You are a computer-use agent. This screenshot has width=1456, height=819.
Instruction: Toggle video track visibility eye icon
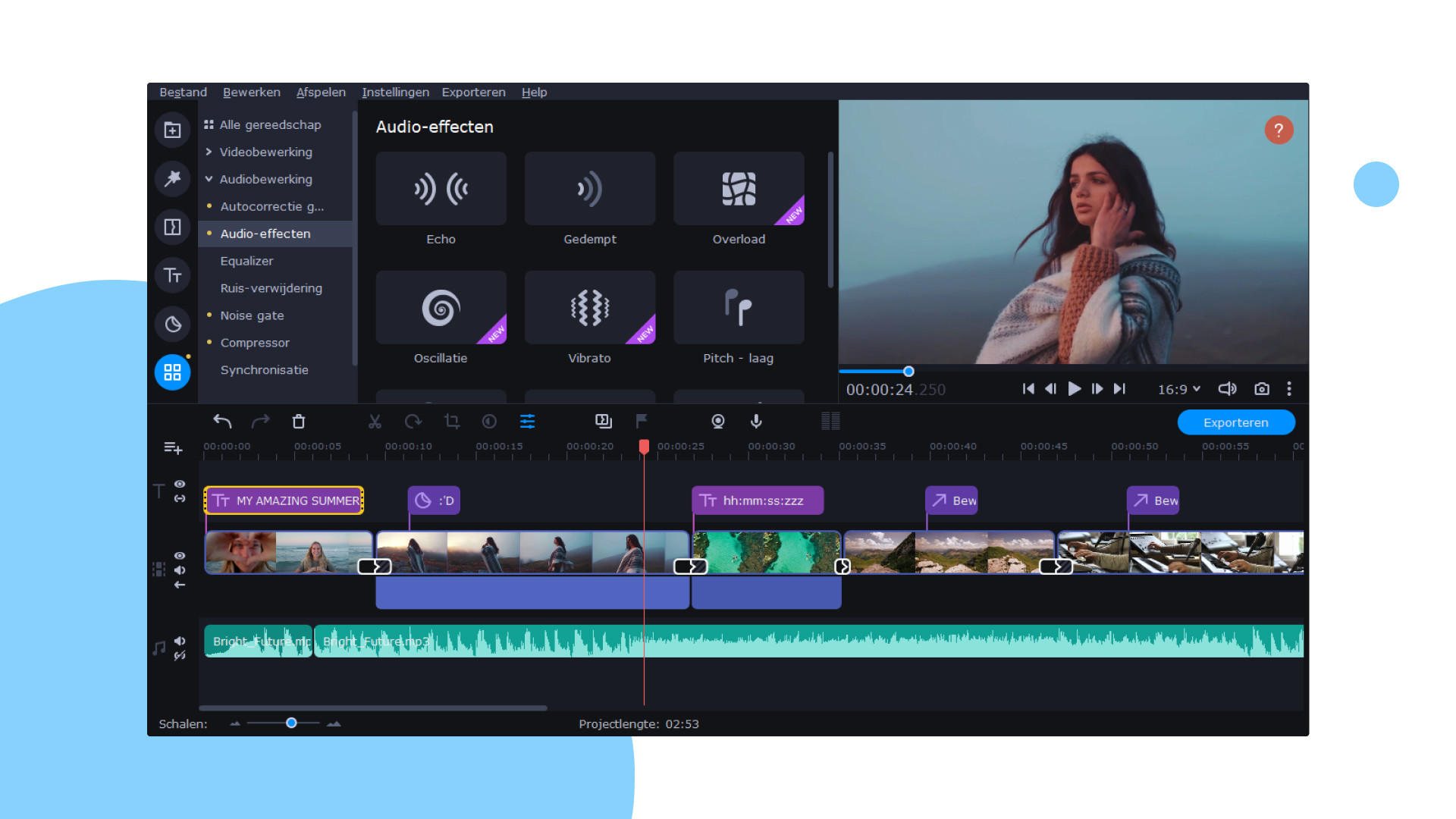click(x=180, y=556)
